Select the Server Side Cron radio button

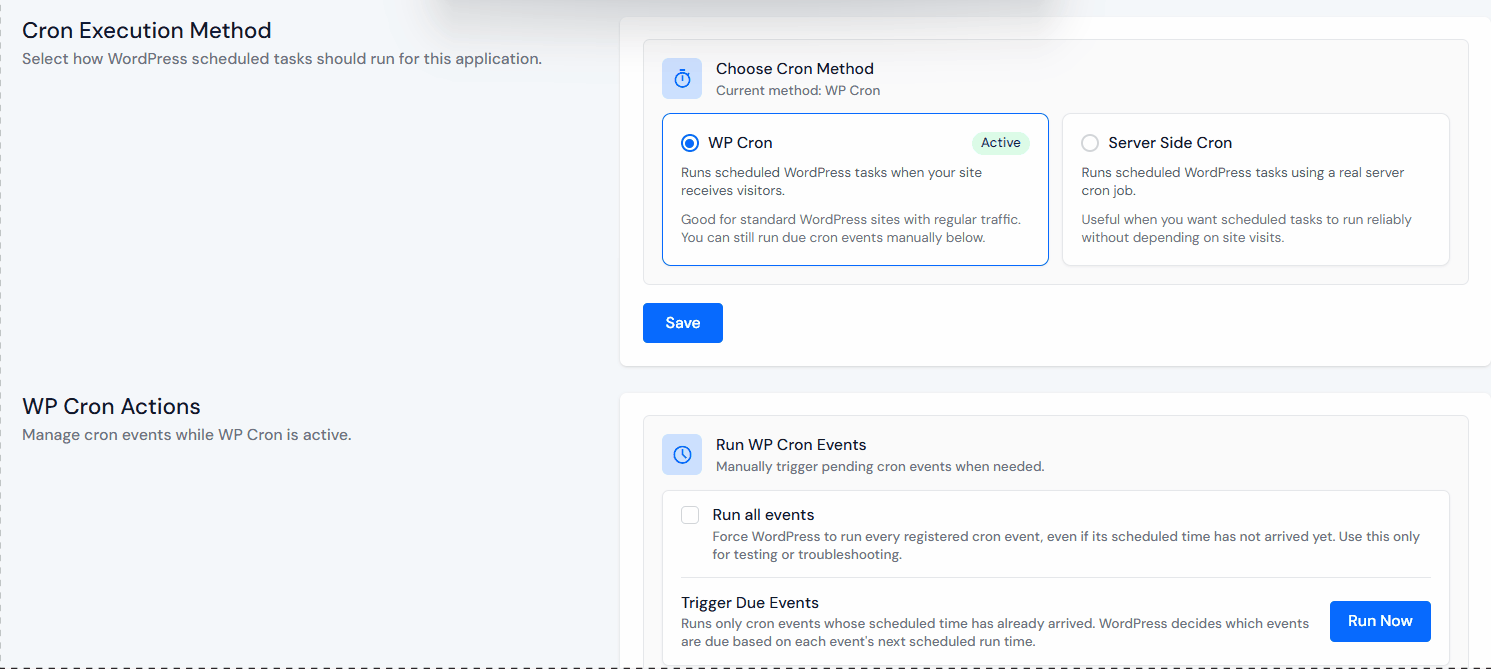coord(1090,143)
